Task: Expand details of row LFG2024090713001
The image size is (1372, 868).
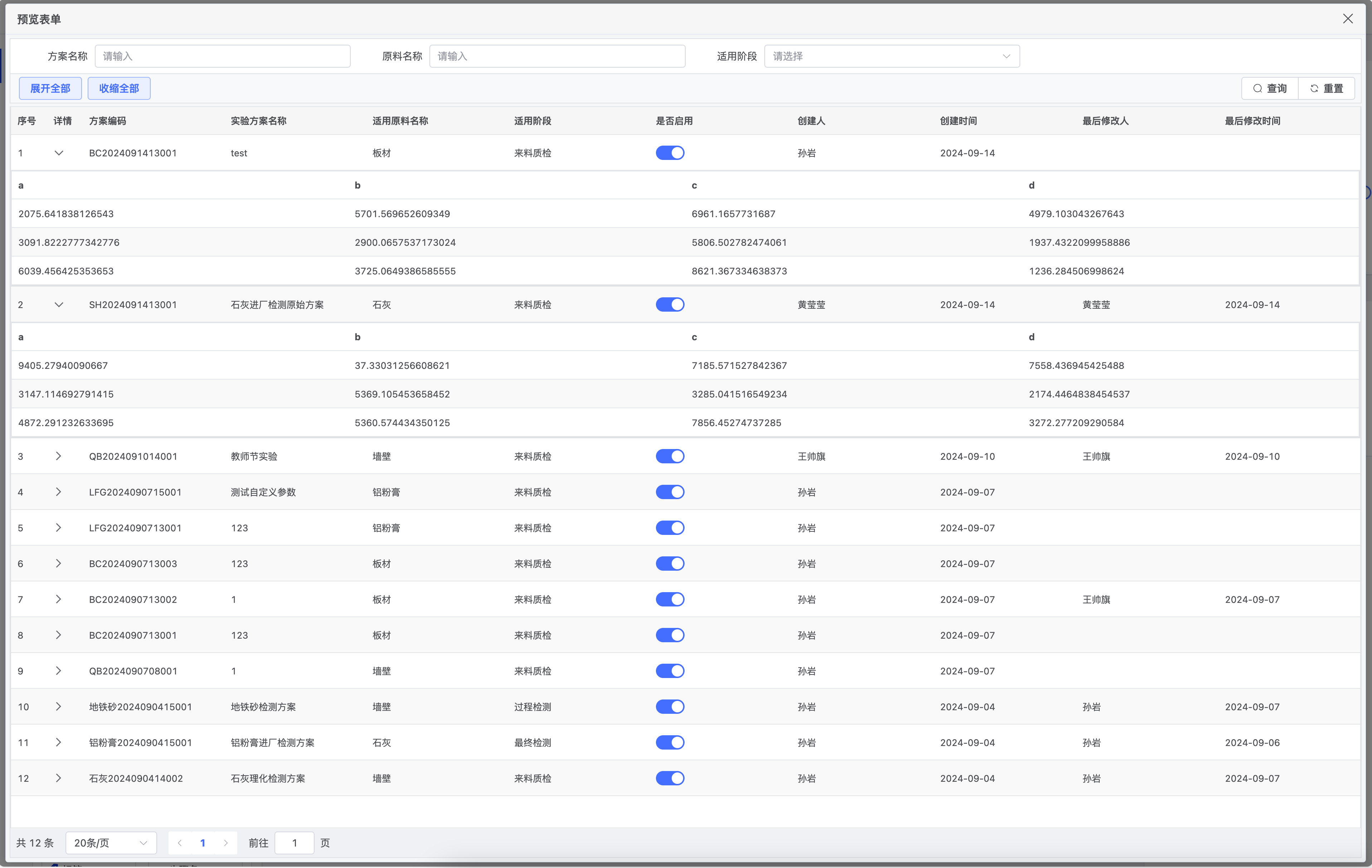Action: [59, 528]
